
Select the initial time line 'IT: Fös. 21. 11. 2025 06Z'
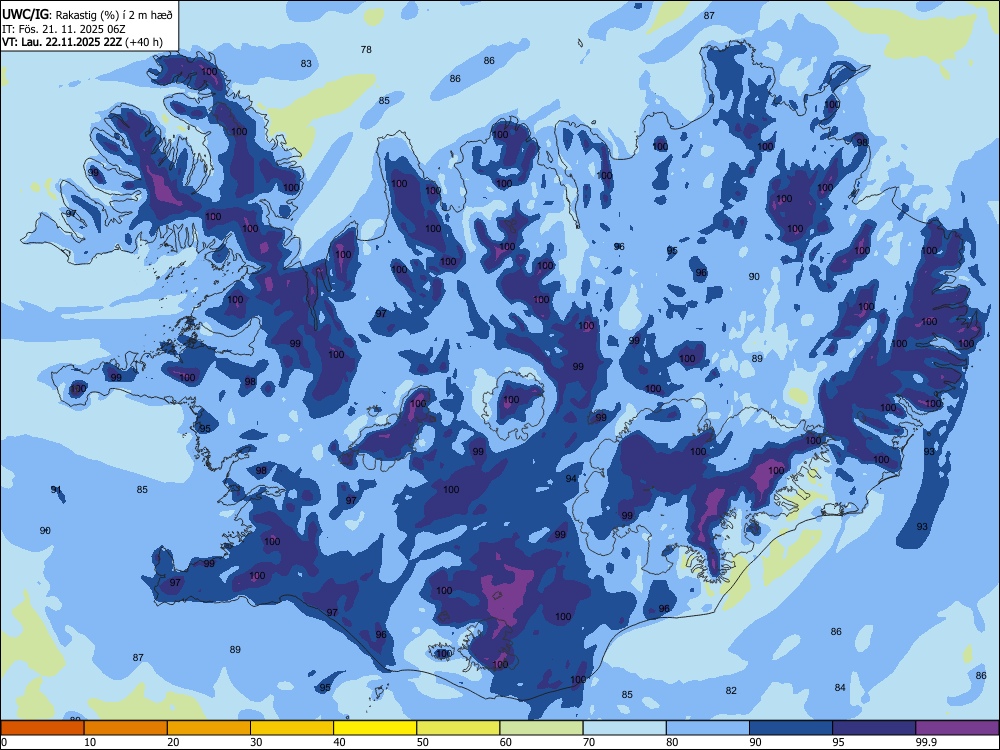coord(64,29)
